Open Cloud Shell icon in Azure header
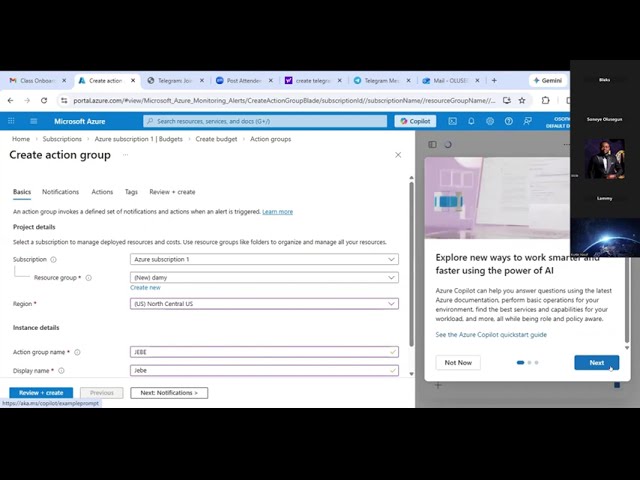The width and height of the screenshot is (640, 480). click(452, 121)
